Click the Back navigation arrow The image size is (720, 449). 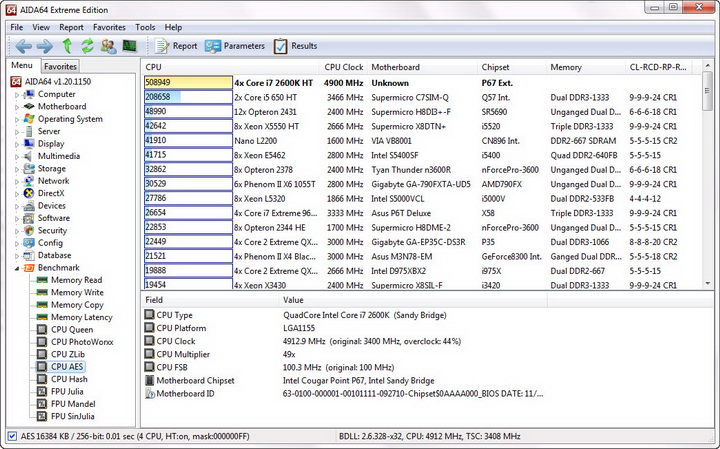pos(23,46)
